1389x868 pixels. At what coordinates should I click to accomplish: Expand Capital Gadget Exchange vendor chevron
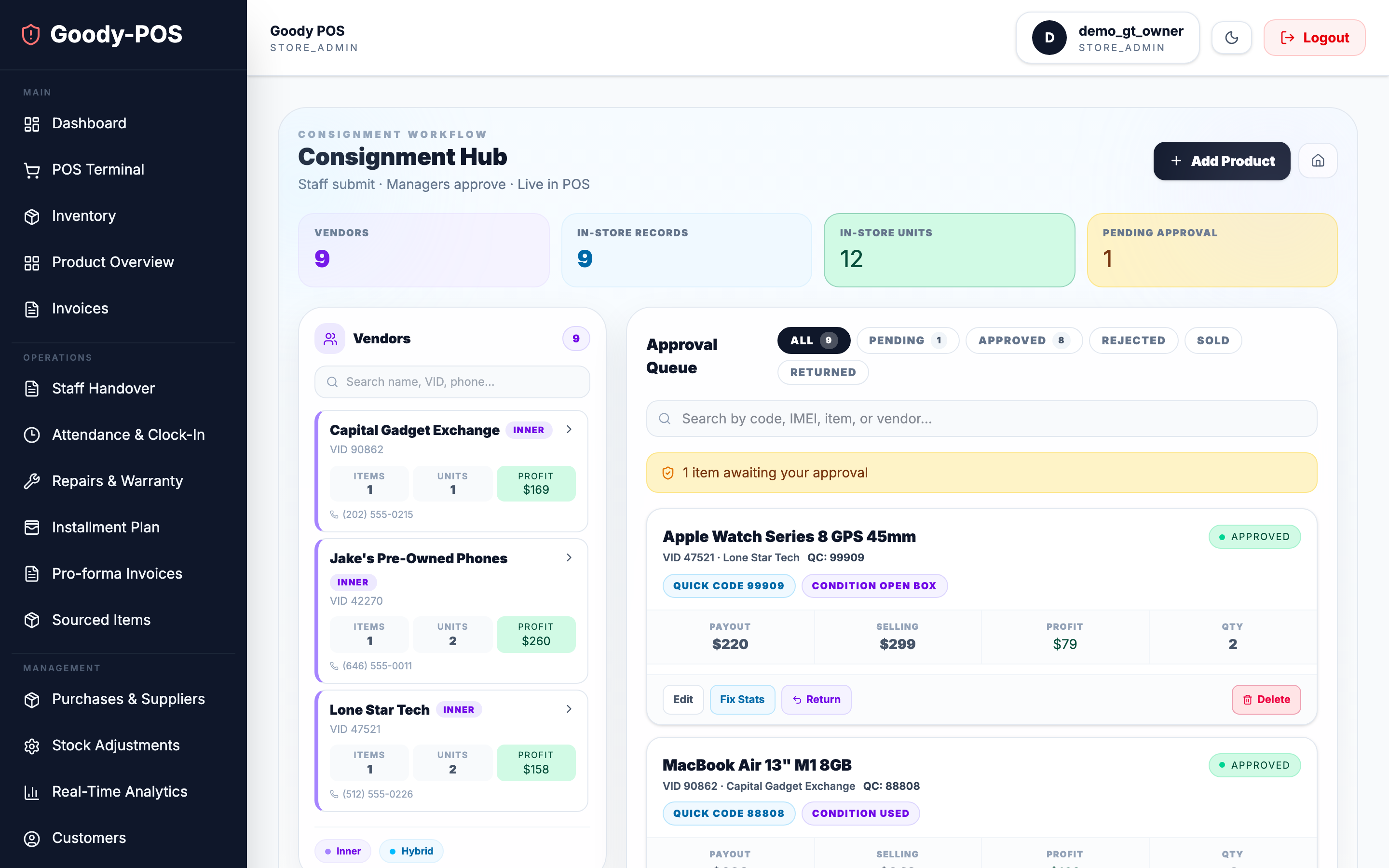pyautogui.click(x=569, y=429)
